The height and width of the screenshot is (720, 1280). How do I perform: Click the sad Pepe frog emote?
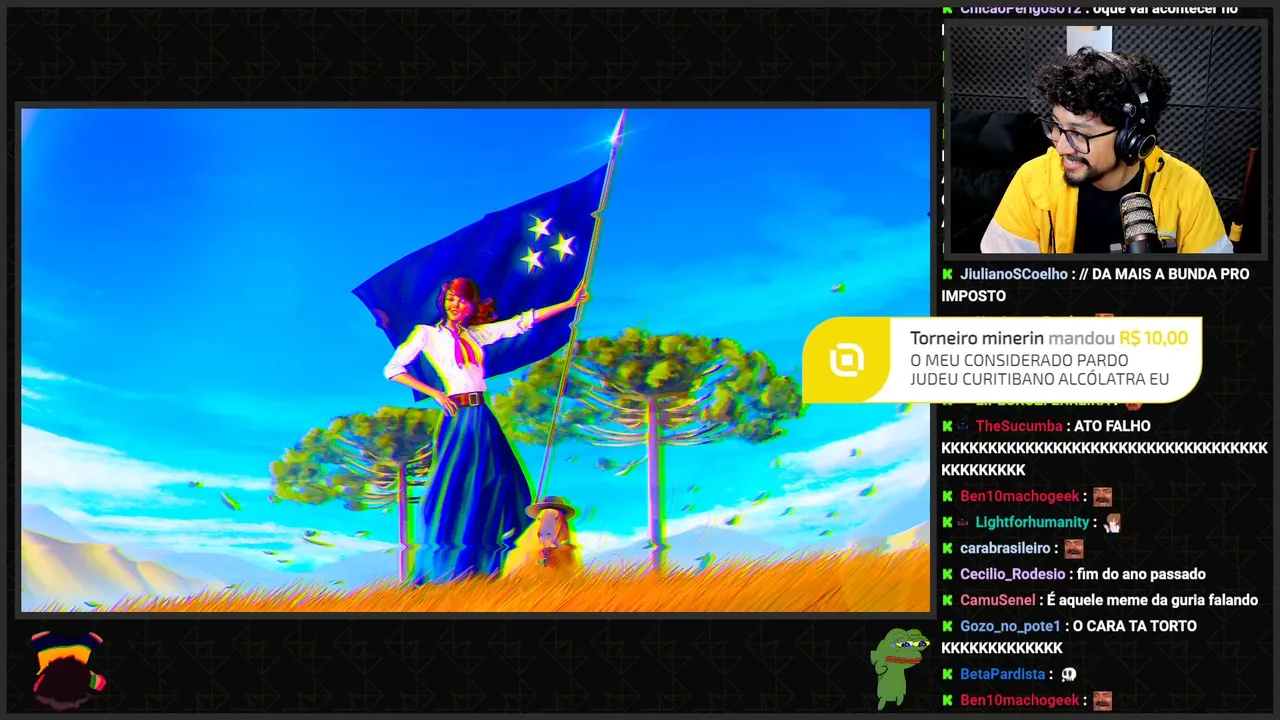pos(899,667)
